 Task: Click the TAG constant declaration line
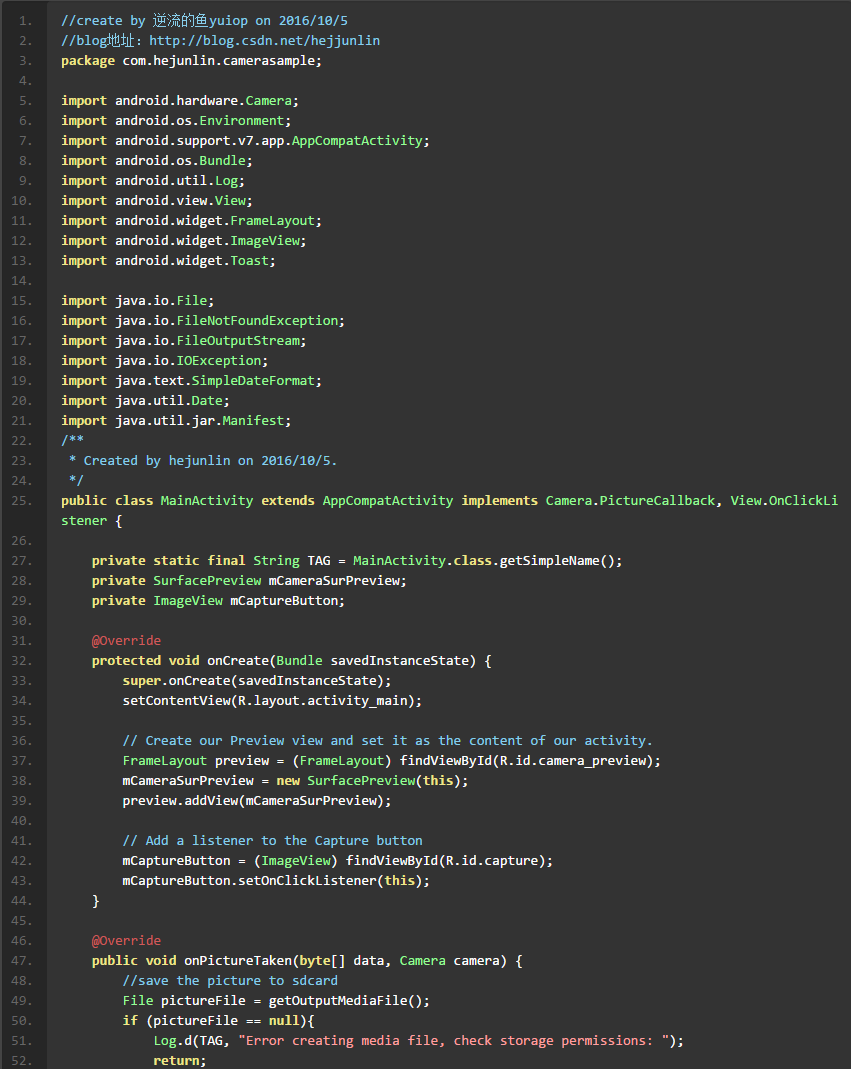[x=357, y=560]
